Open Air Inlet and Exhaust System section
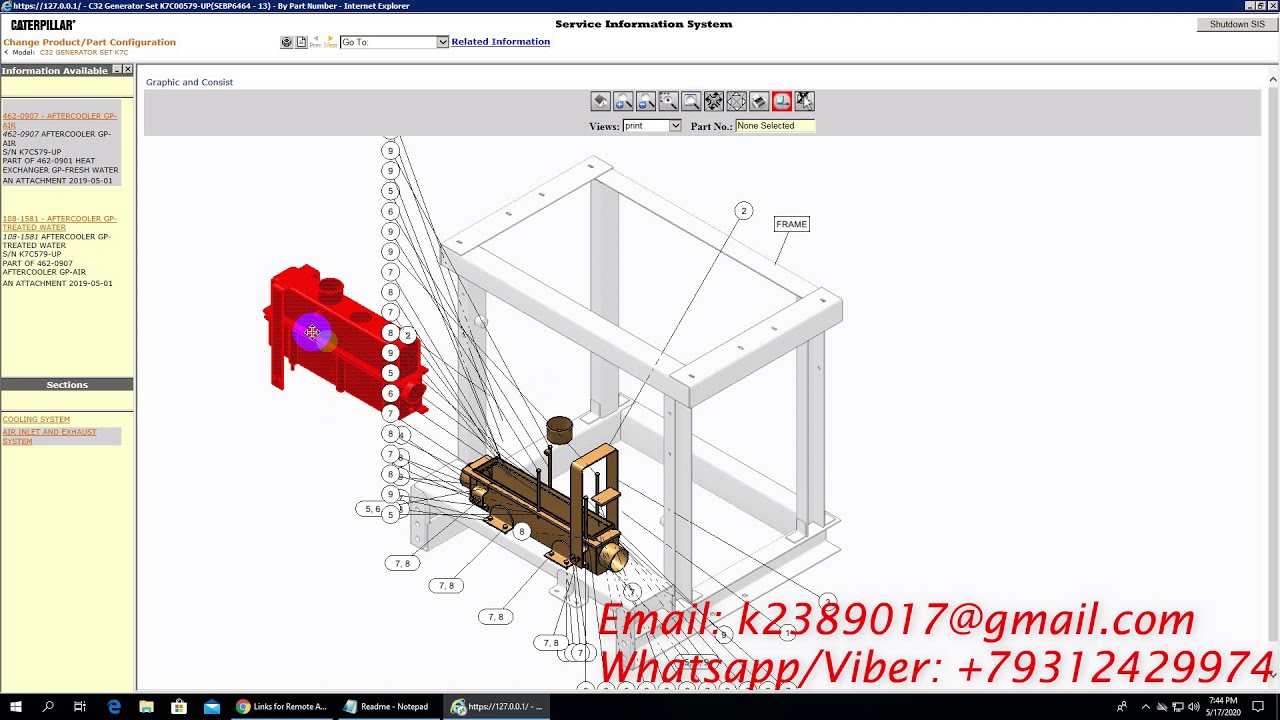Viewport: 1280px width, 720px height. 49,436
